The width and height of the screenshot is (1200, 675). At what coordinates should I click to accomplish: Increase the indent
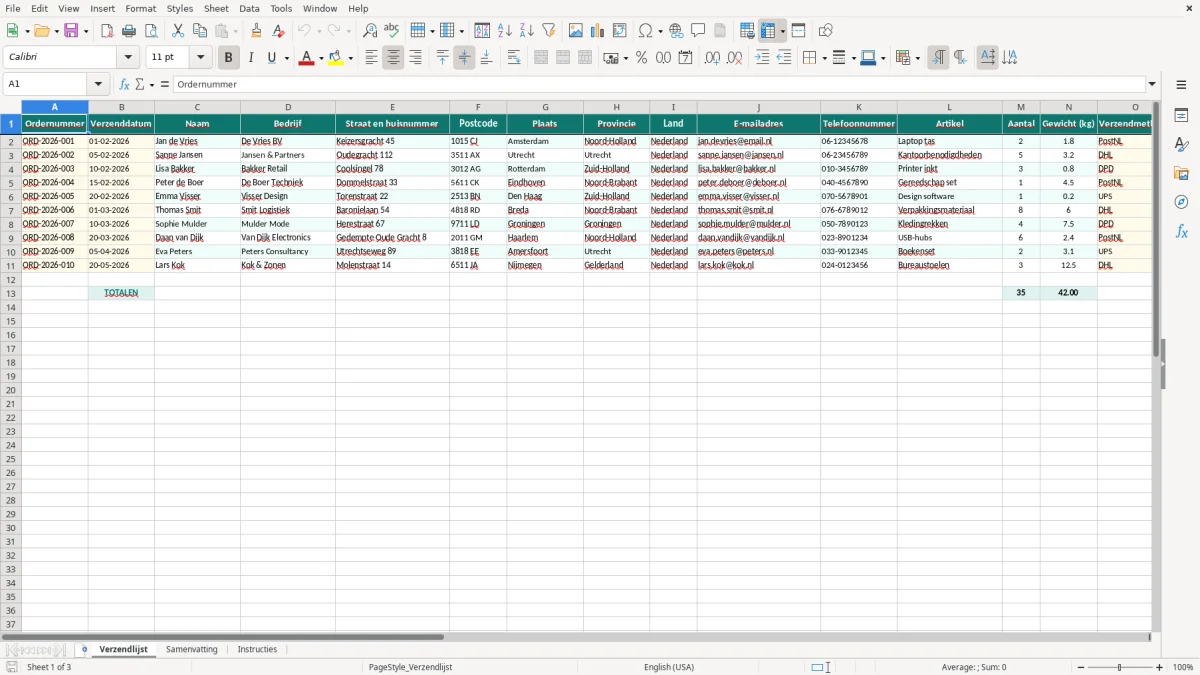click(762, 58)
